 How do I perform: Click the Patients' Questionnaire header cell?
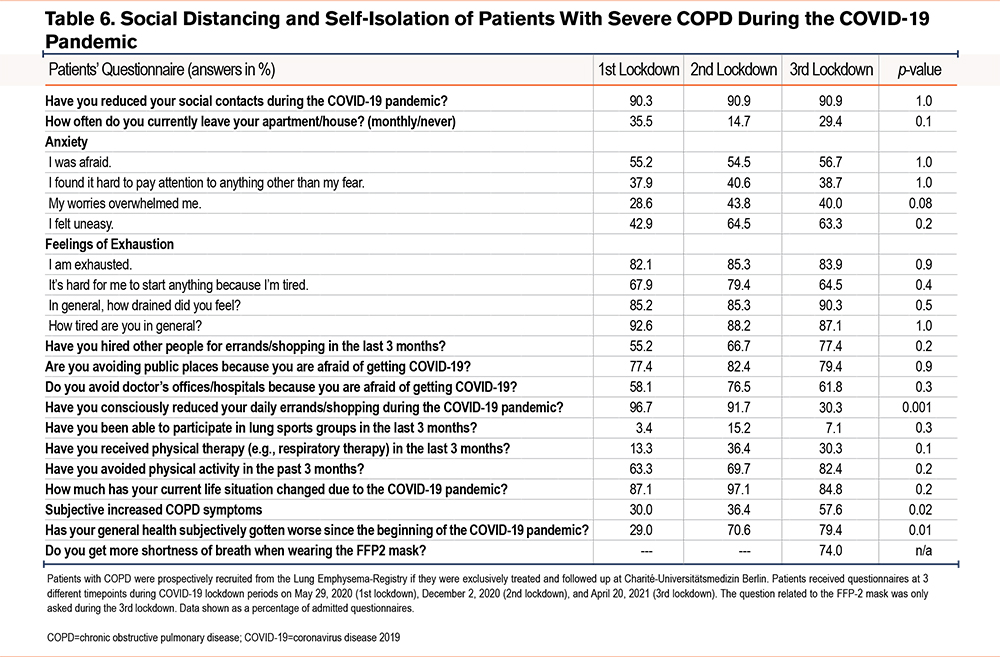(x=162, y=70)
